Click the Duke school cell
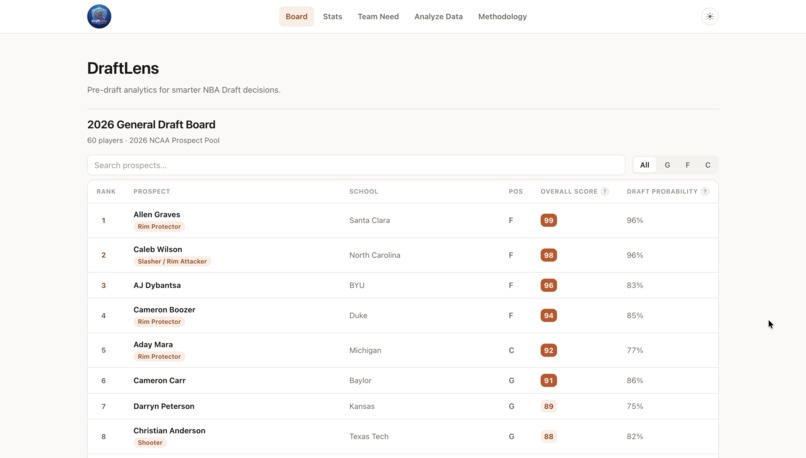Screen dimensions: 806x458 pyautogui.click(x=358, y=316)
